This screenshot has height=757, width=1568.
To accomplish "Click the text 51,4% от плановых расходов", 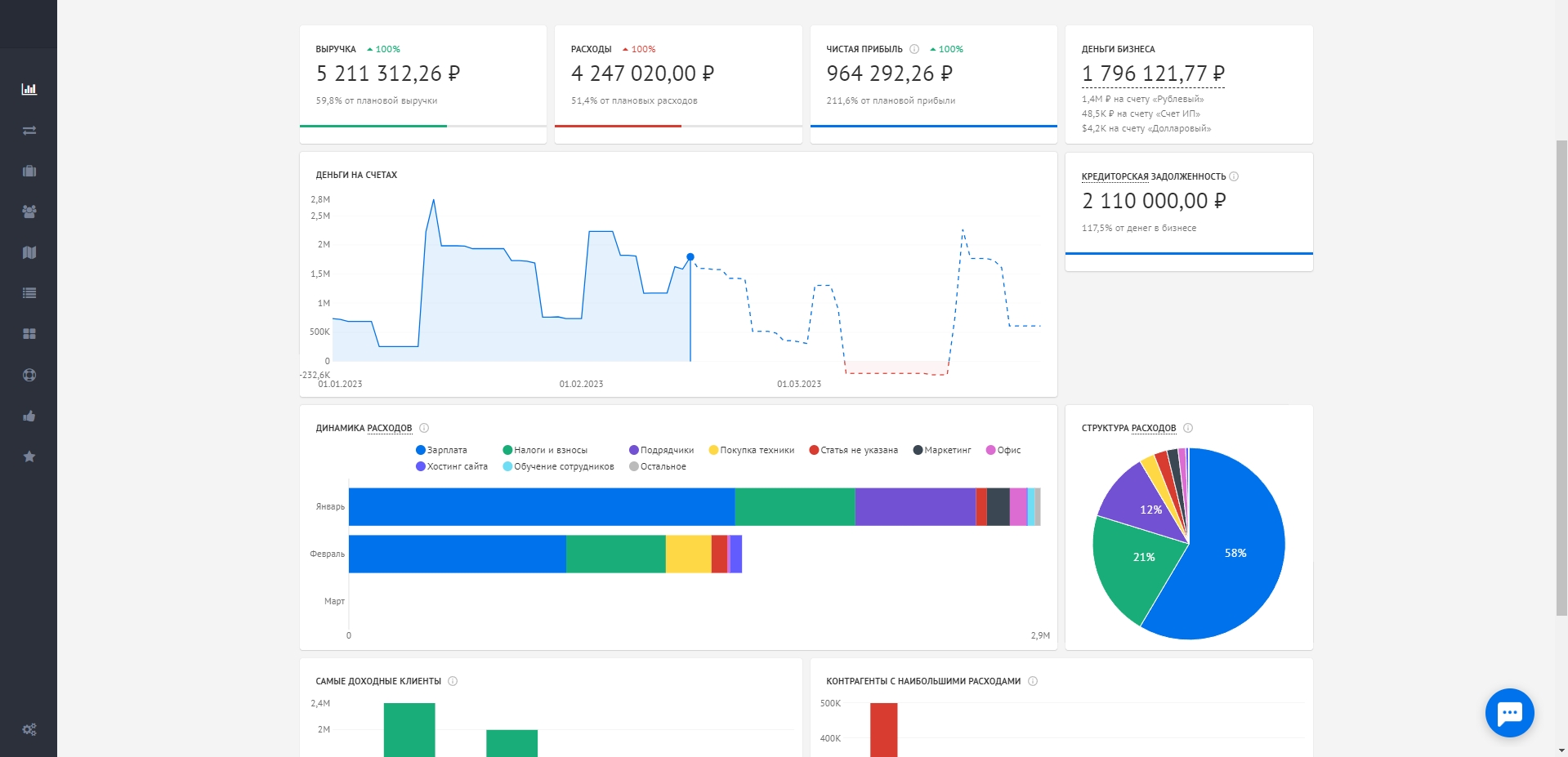I will (x=634, y=100).
